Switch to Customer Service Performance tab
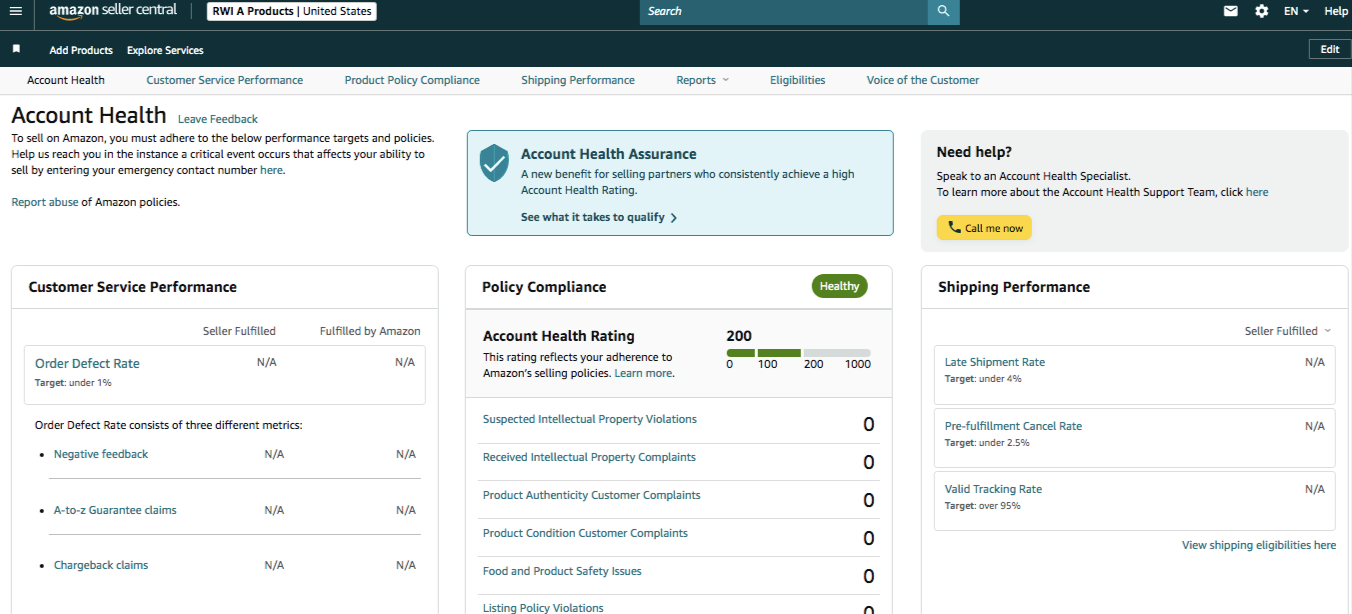 [225, 80]
